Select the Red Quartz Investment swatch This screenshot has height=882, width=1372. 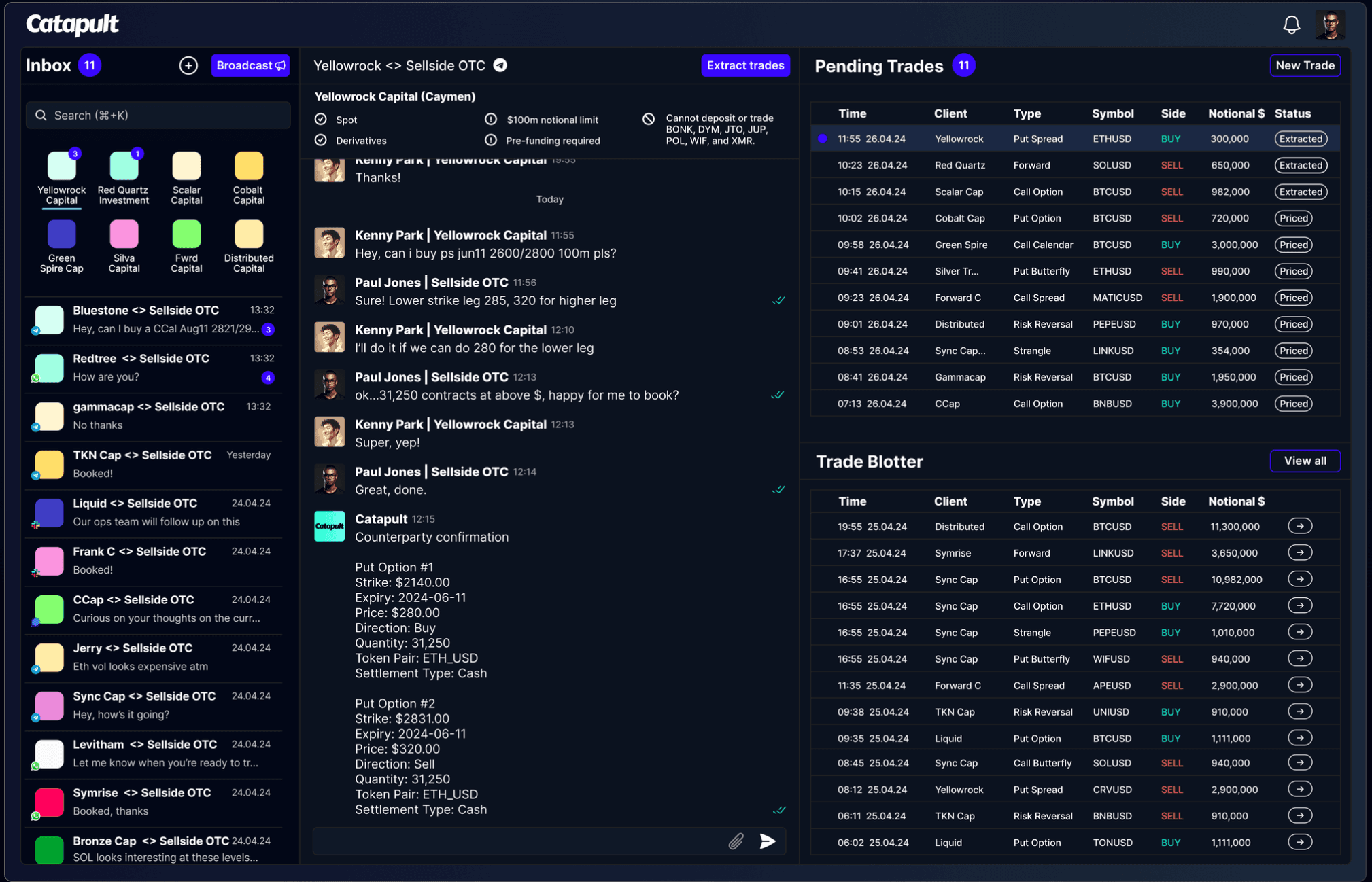click(x=124, y=166)
